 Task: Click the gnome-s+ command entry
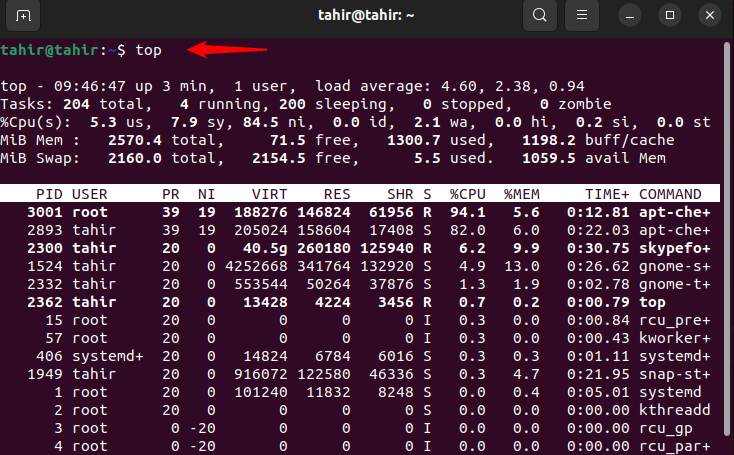675,266
